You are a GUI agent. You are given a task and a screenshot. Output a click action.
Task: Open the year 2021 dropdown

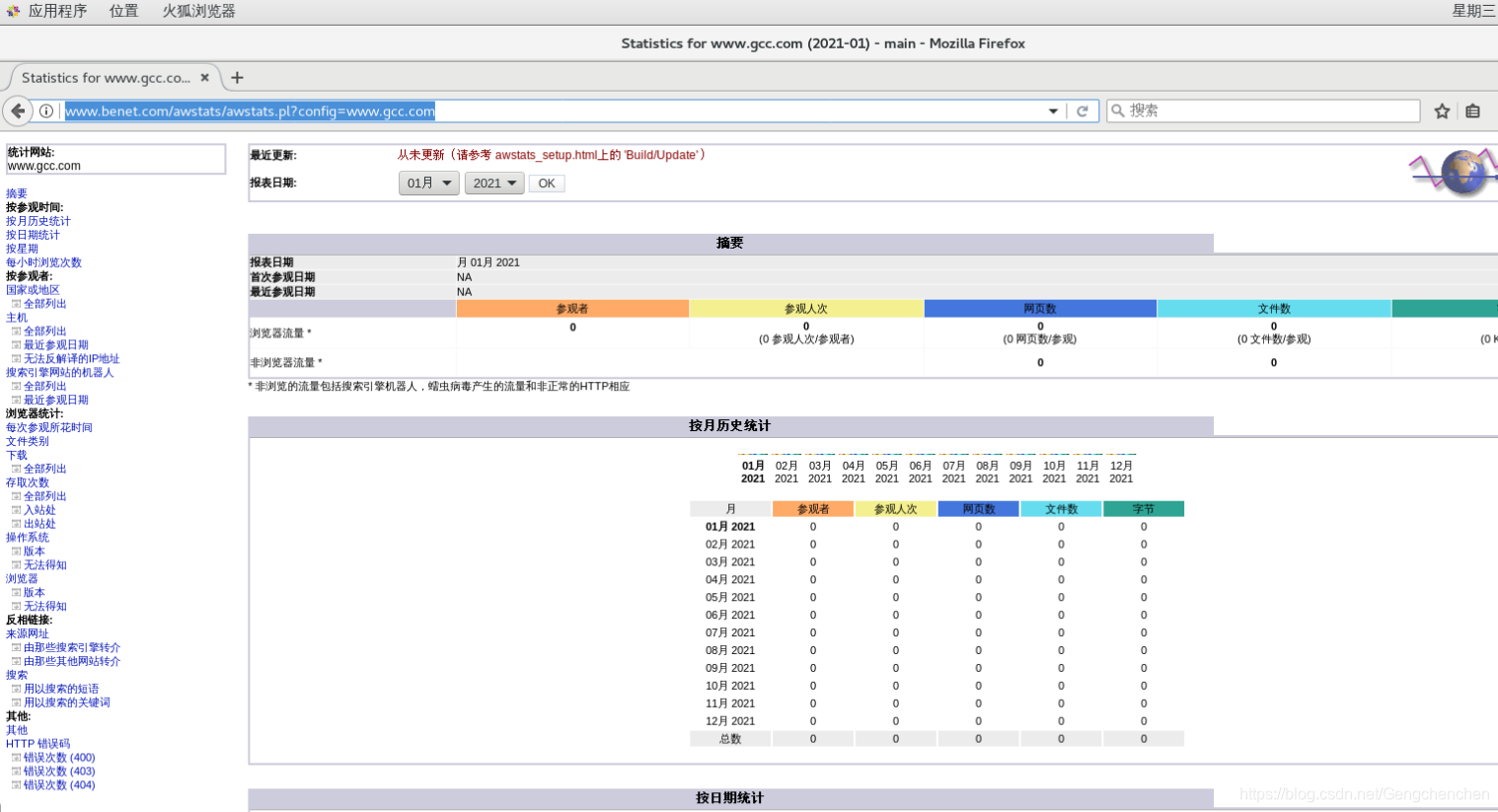point(494,183)
